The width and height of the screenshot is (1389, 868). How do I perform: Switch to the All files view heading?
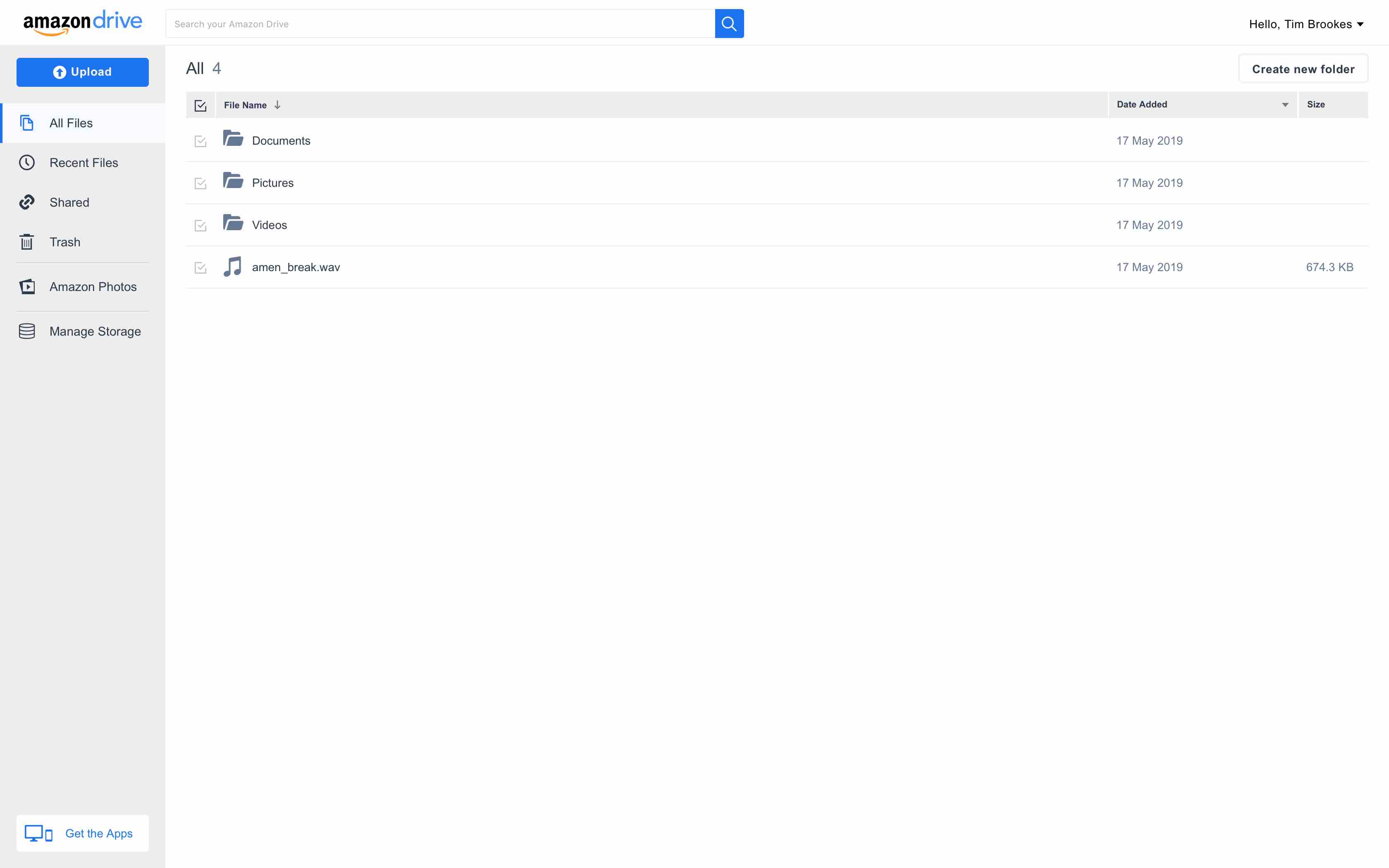[195, 68]
